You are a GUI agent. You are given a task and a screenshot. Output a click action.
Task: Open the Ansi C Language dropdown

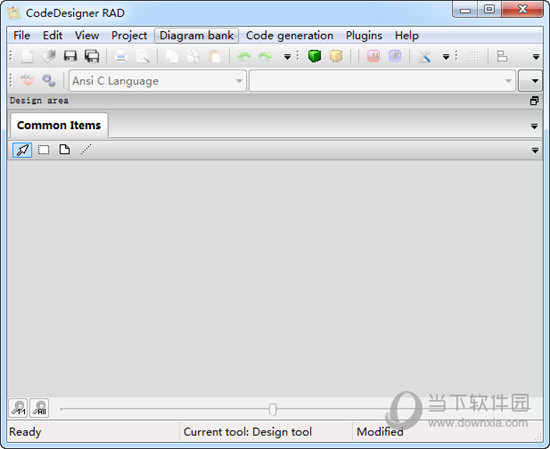pyautogui.click(x=157, y=81)
